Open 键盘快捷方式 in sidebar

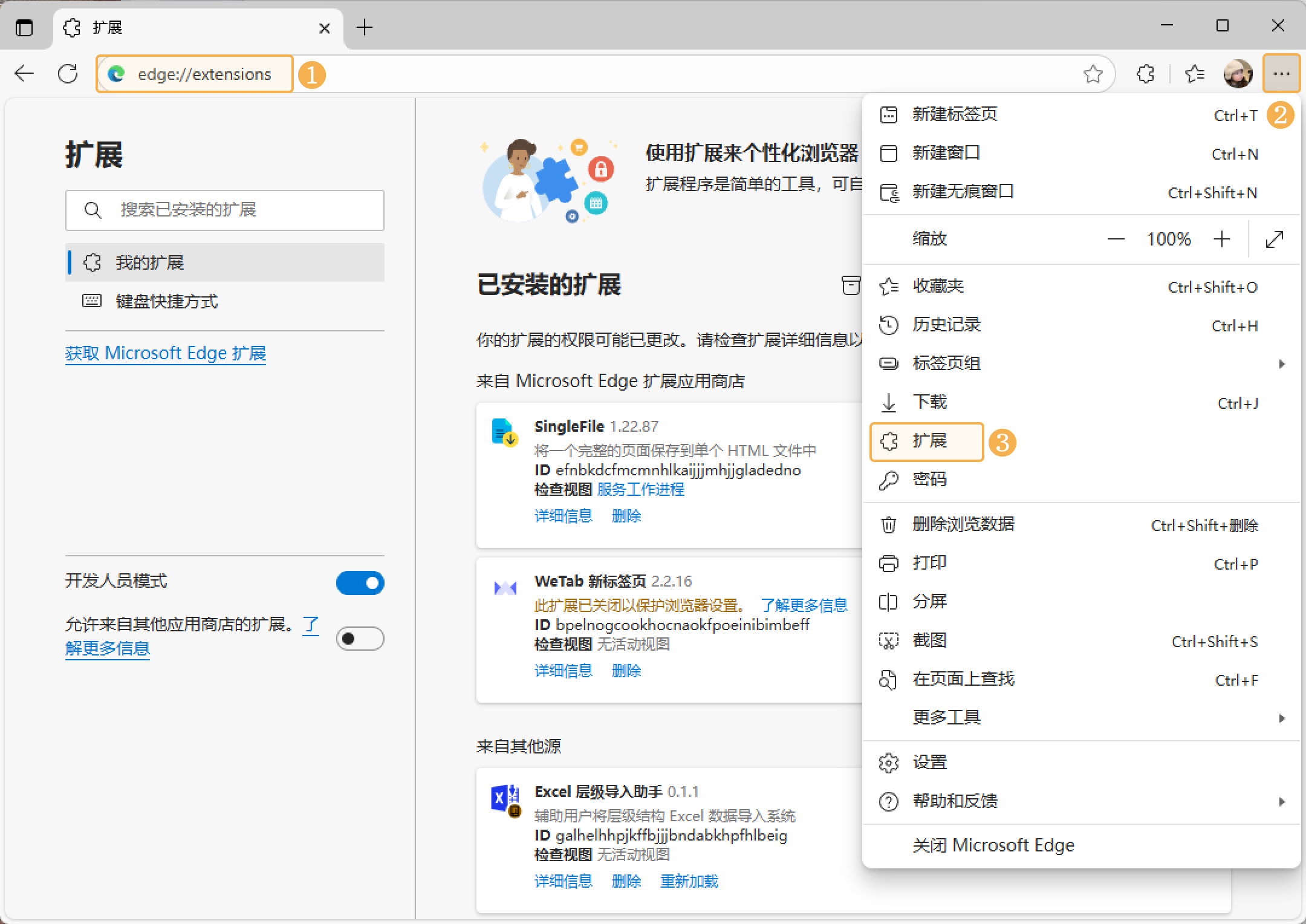(225, 301)
